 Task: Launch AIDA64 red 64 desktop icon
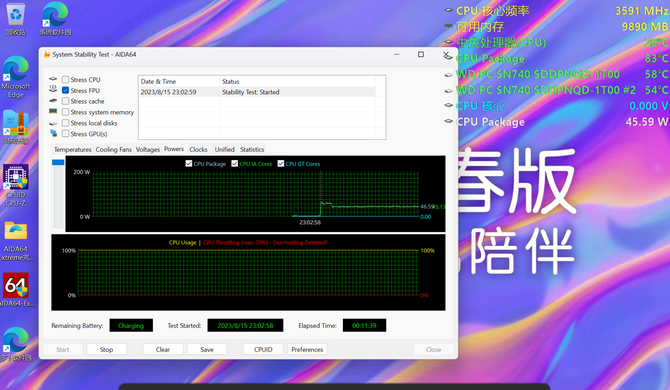pyautogui.click(x=16, y=290)
